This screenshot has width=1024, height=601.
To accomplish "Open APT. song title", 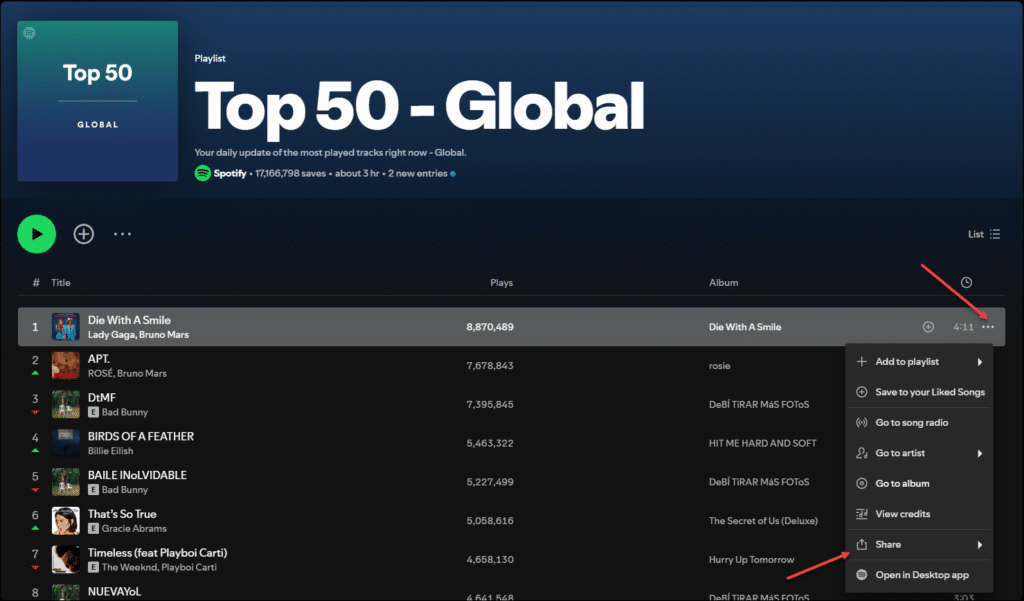I will (x=99, y=359).
